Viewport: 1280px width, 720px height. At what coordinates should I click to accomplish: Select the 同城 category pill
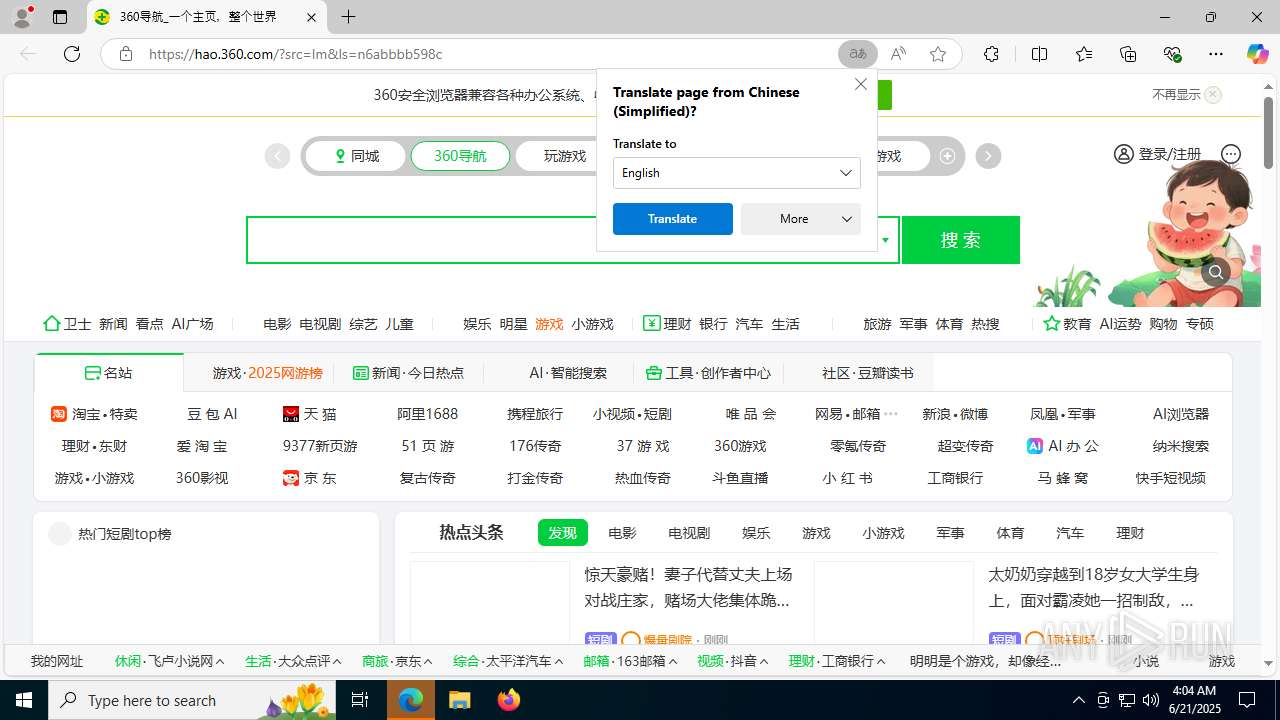[356, 156]
